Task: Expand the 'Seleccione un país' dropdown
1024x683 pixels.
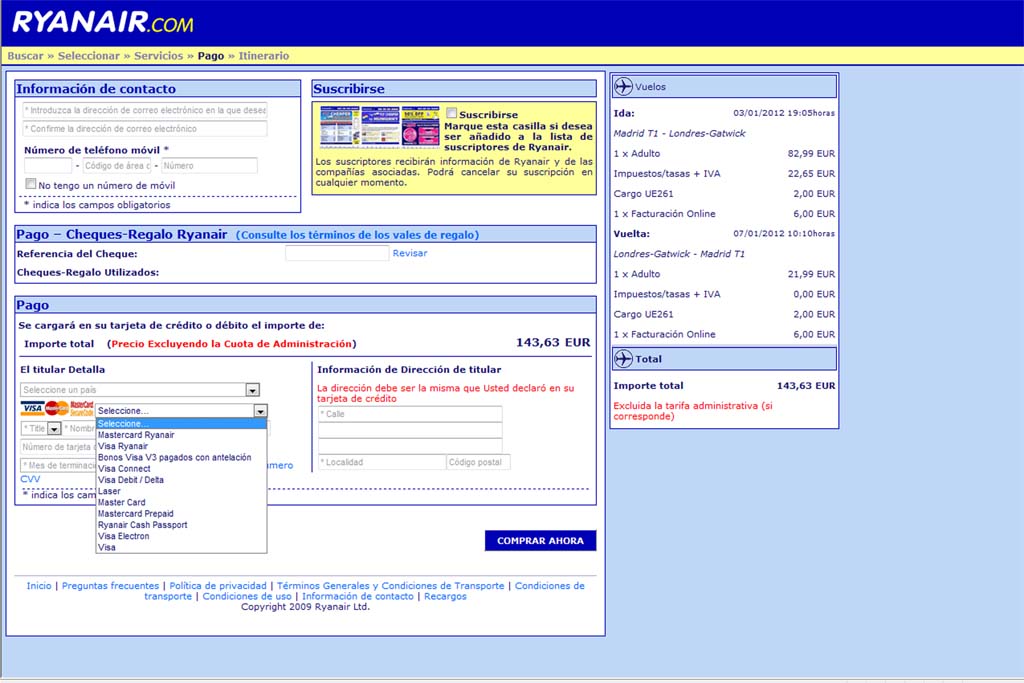Action: click(x=252, y=390)
